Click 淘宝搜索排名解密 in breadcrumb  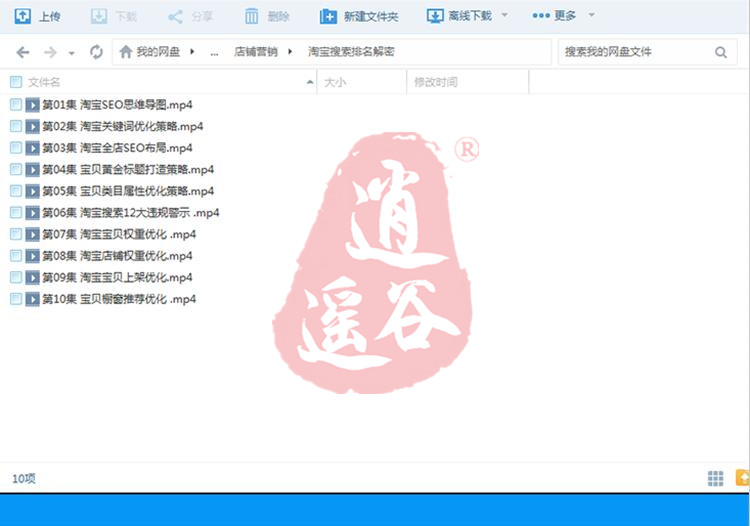point(351,52)
